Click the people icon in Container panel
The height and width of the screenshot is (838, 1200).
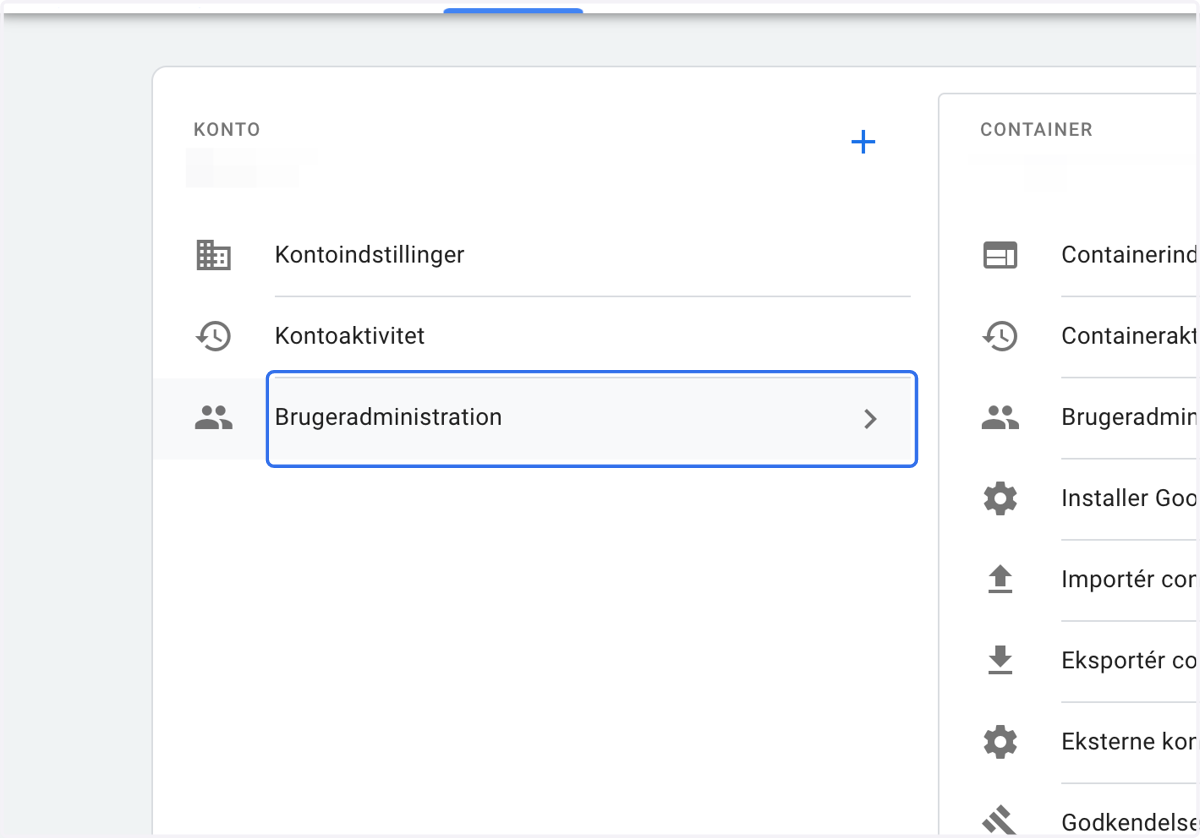click(1000, 418)
